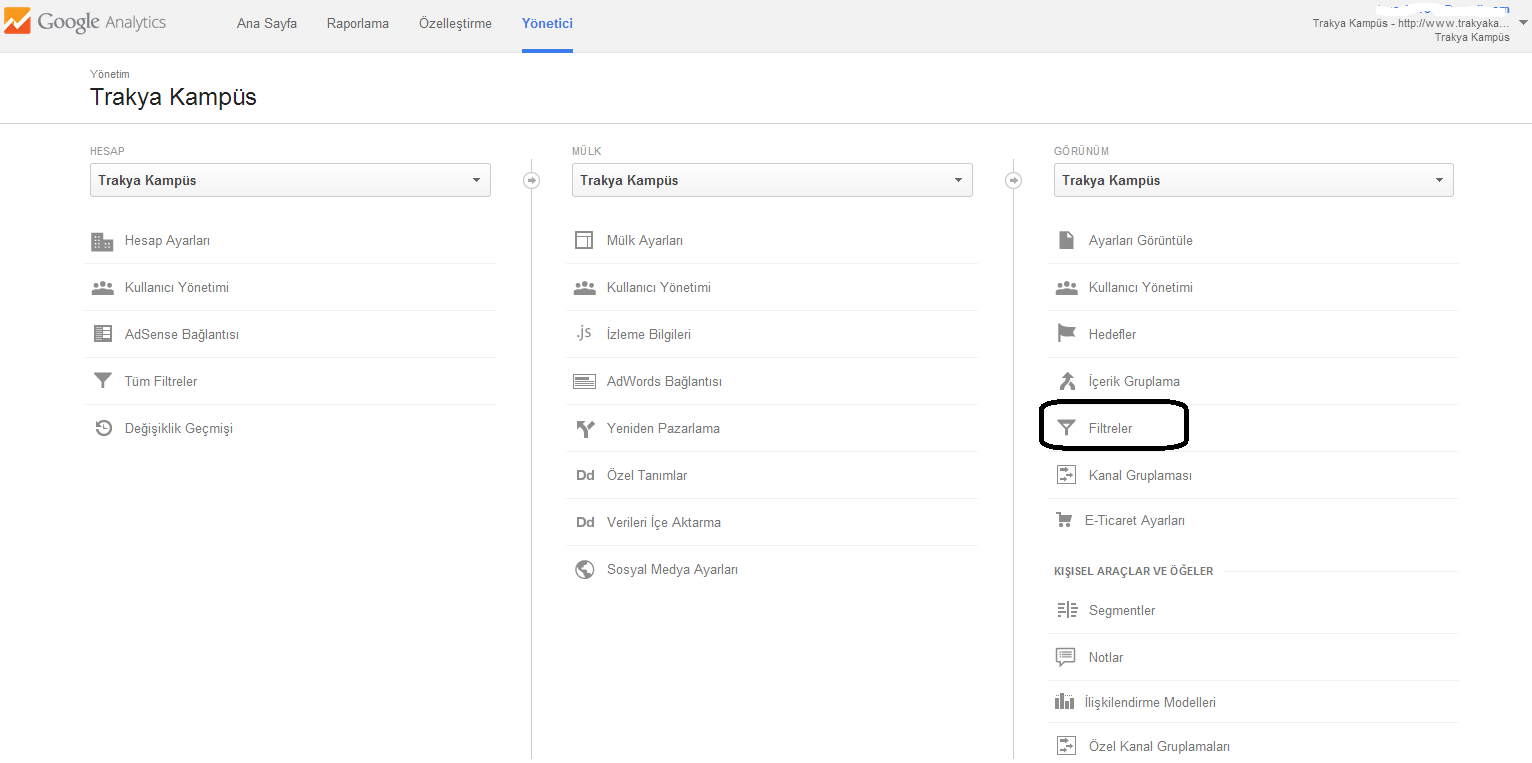The image size is (1532, 763).
Task: Click the Değişiklik Geçmişi history icon
Action: [102, 428]
